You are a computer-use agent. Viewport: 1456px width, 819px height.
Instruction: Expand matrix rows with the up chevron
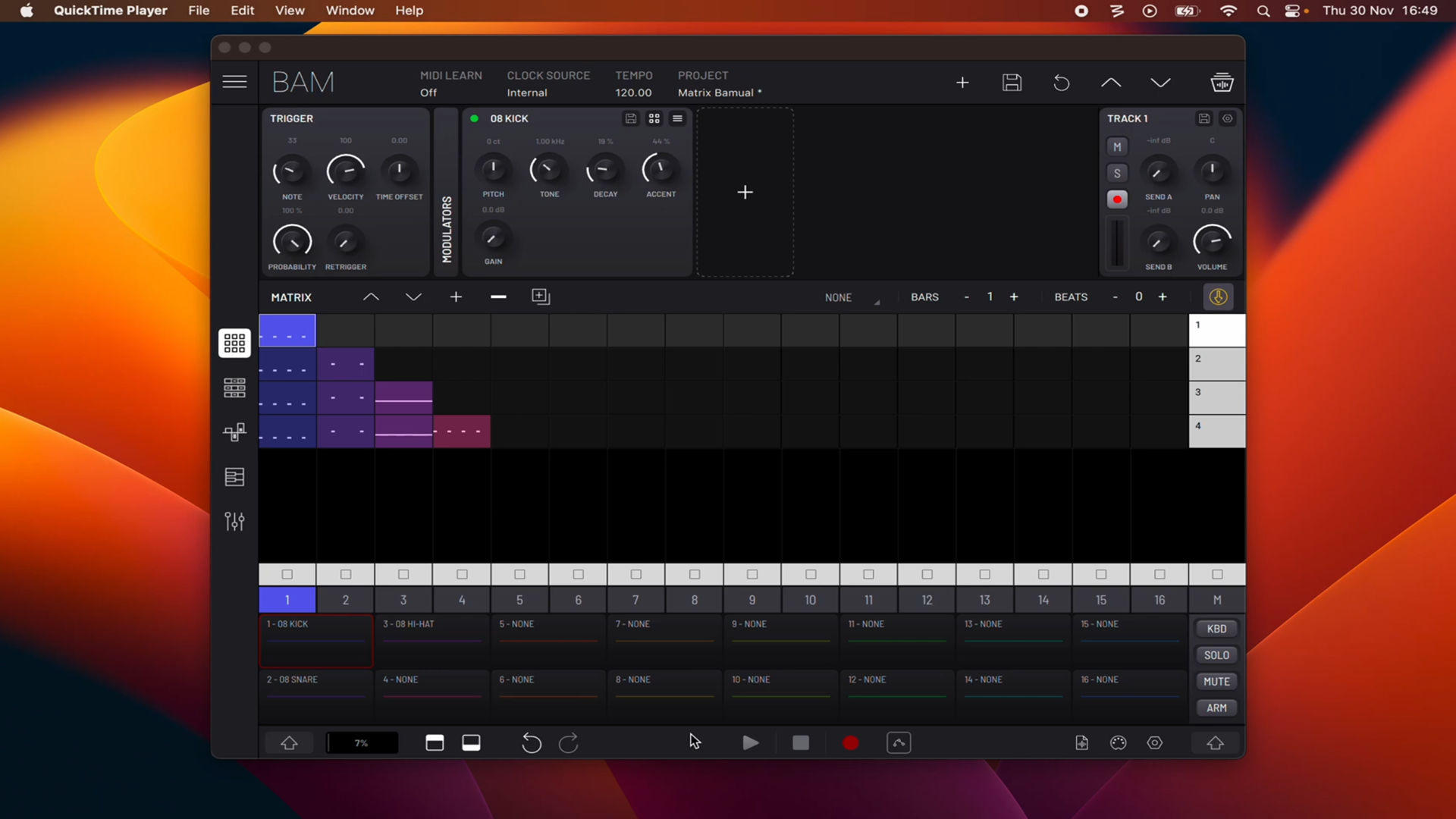click(371, 297)
